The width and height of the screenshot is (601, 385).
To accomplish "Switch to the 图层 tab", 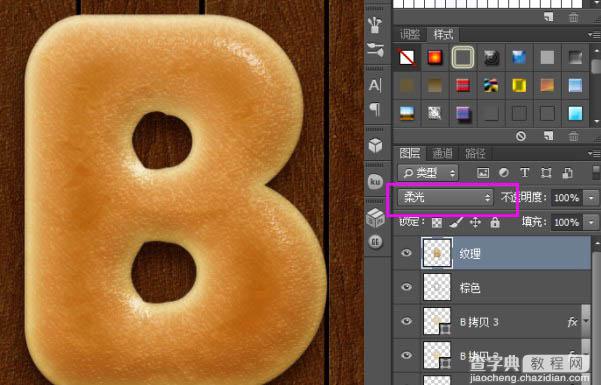I will click(410, 153).
